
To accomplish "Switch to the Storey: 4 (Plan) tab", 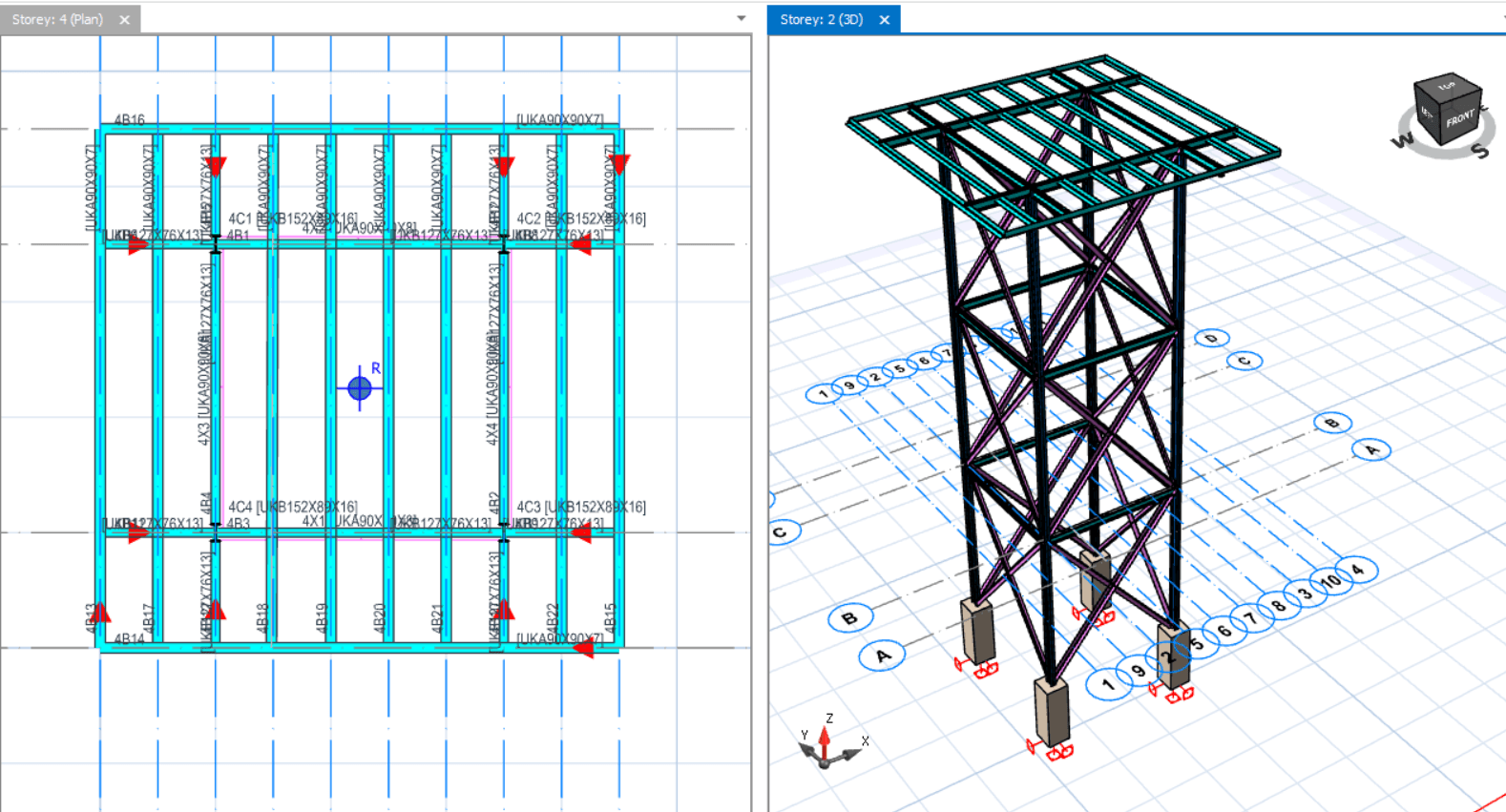I will (57, 19).
